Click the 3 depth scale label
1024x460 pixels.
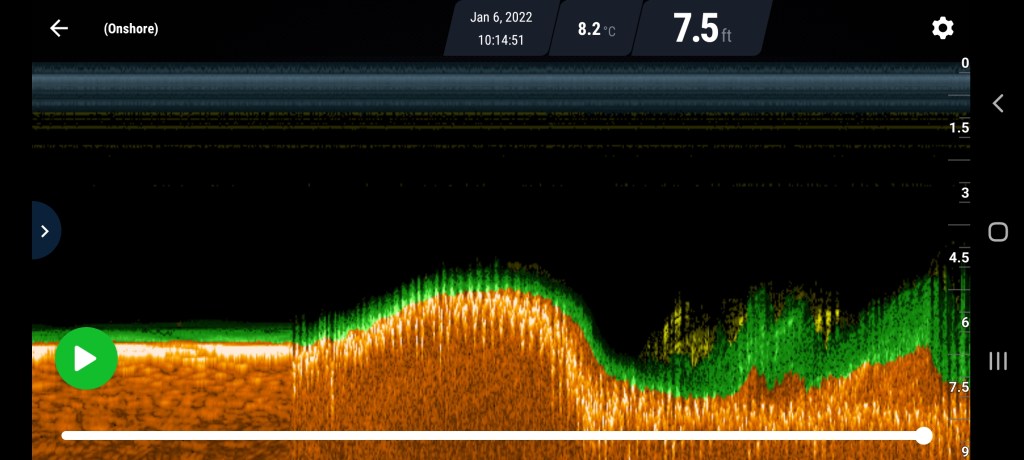(x=964, y=193)
